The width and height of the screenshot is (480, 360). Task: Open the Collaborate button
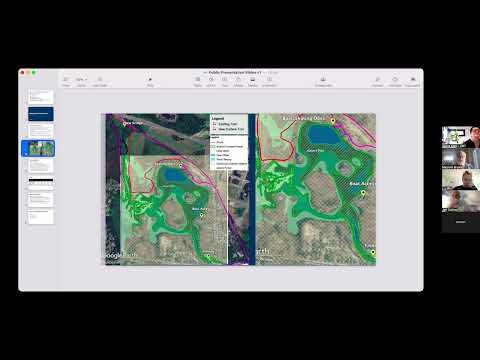(323, 81)
